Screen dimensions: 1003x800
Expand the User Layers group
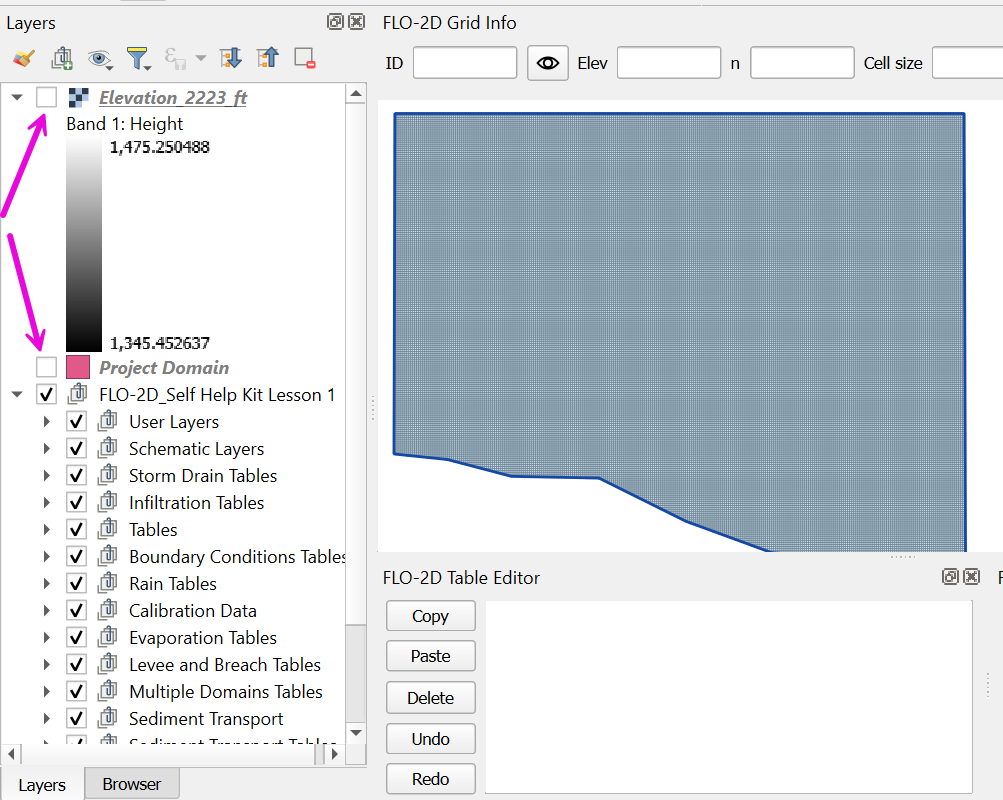tap(47, 422)
